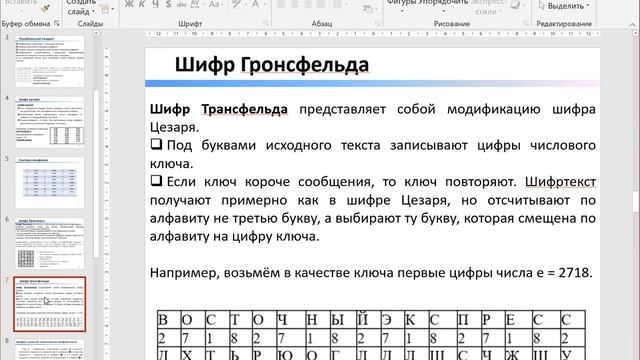Viewport: 640px width, 360px height.
Task: Click the text 'е = 2718'
Action: pyautogui.click(x=564, y=272)
